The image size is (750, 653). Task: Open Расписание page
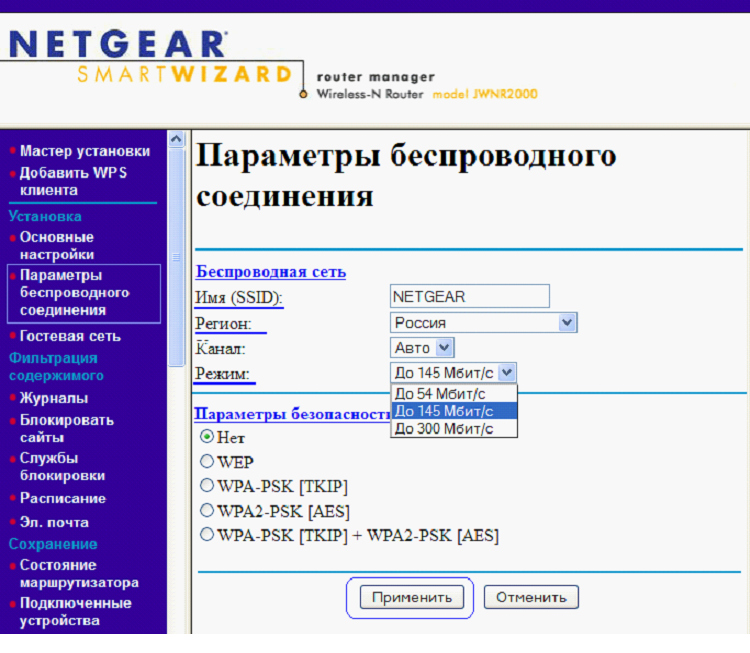[x=63, y=498]
